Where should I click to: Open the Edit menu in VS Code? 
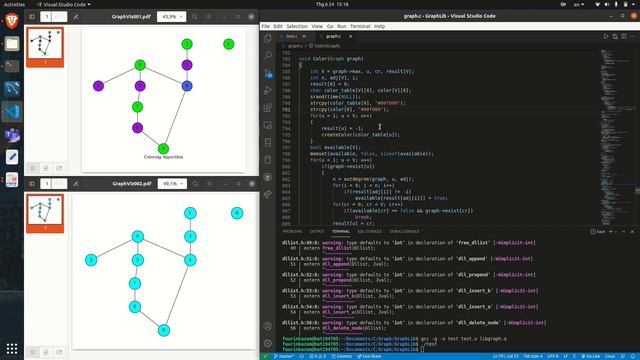tap(278, 26)
